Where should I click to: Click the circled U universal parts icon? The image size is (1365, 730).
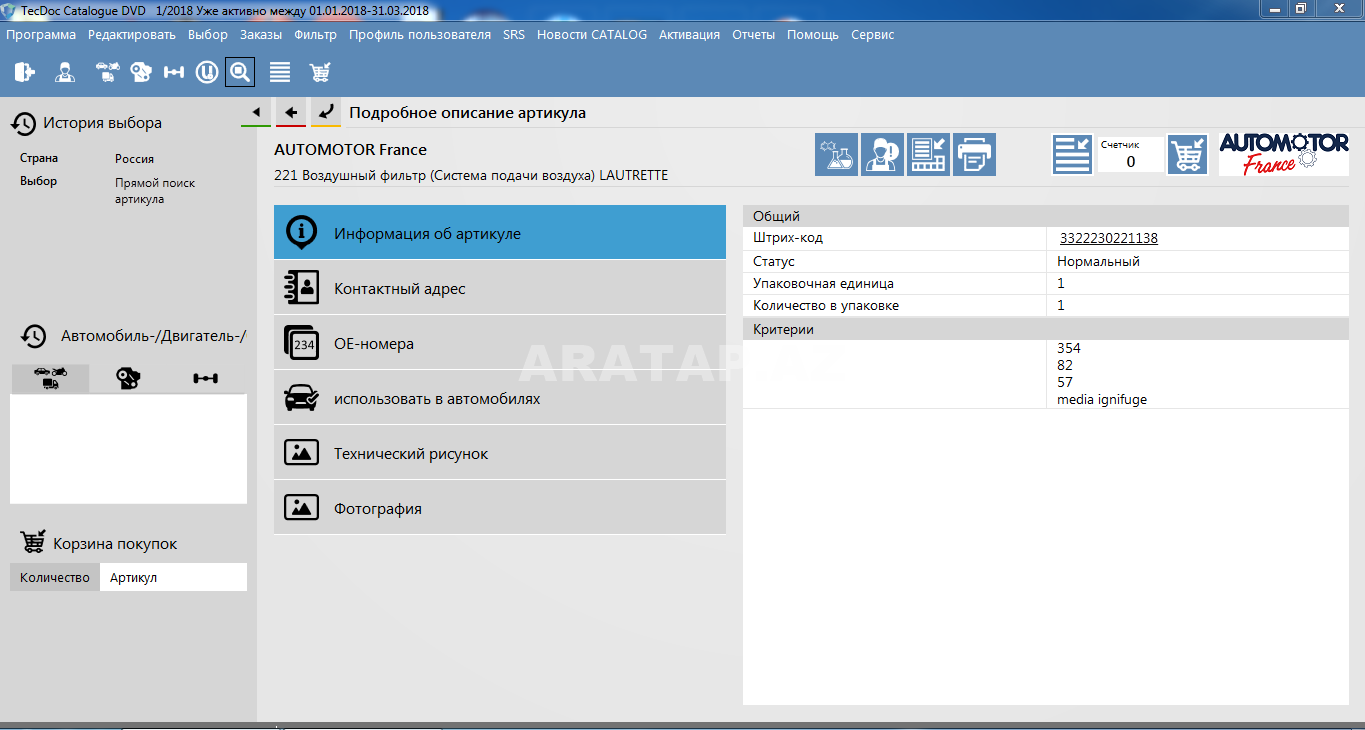tap(207, 72)
